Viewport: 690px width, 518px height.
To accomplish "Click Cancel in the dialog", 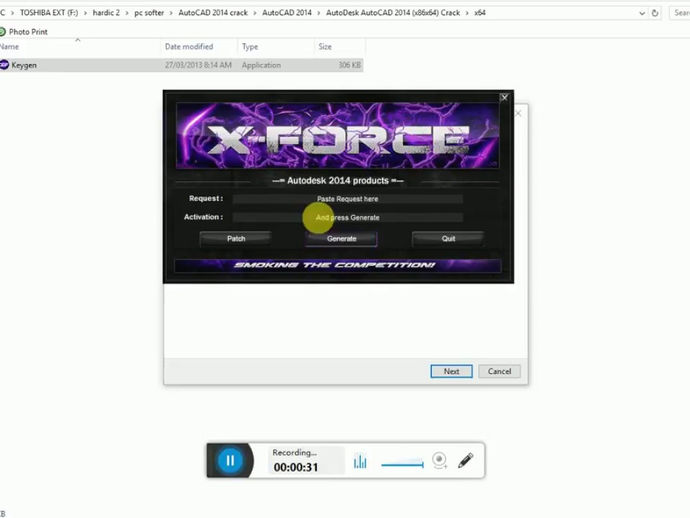I will coord(499,371).
